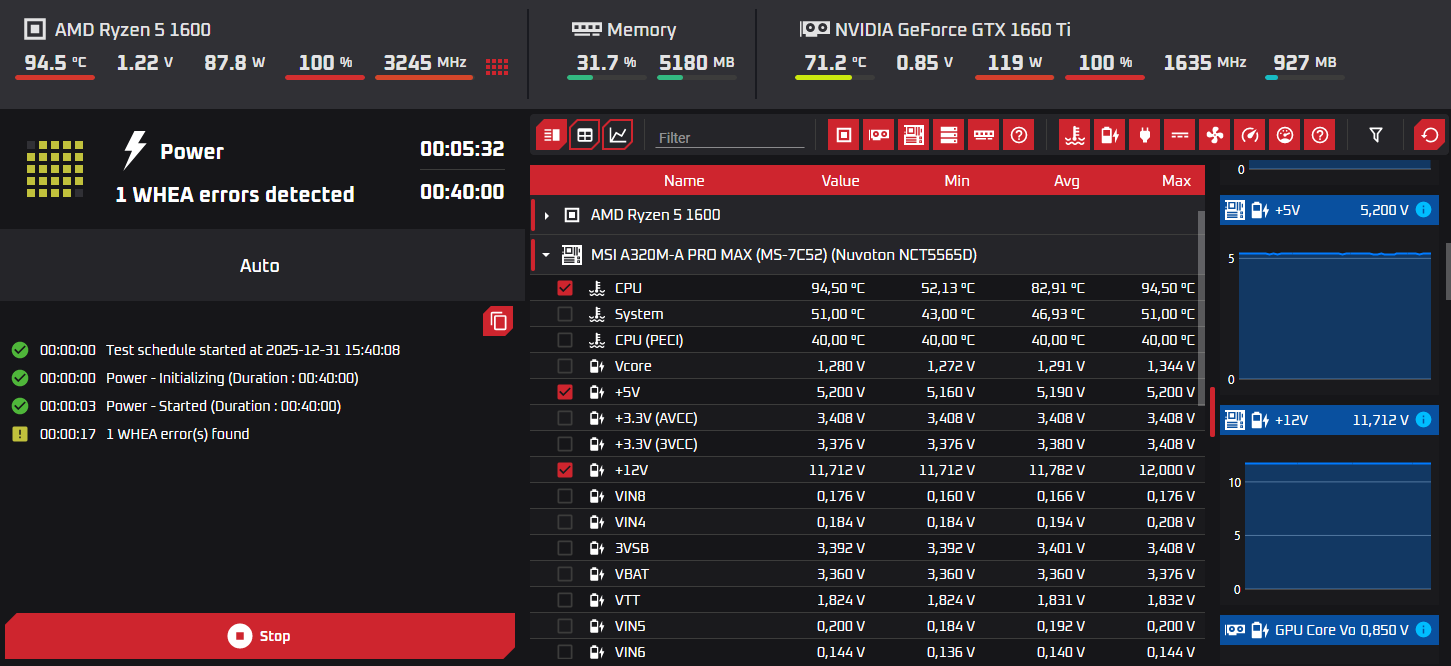
Task: Open info for +5V graph
Action: click(1424, 210)
